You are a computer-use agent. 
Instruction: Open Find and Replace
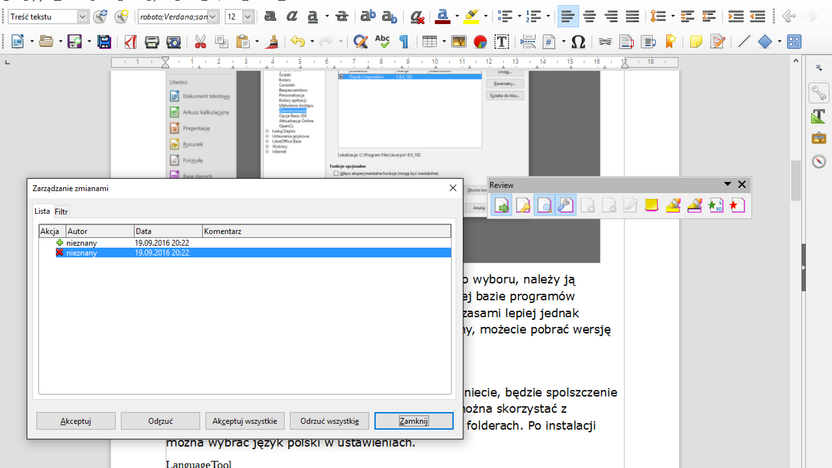360,41
